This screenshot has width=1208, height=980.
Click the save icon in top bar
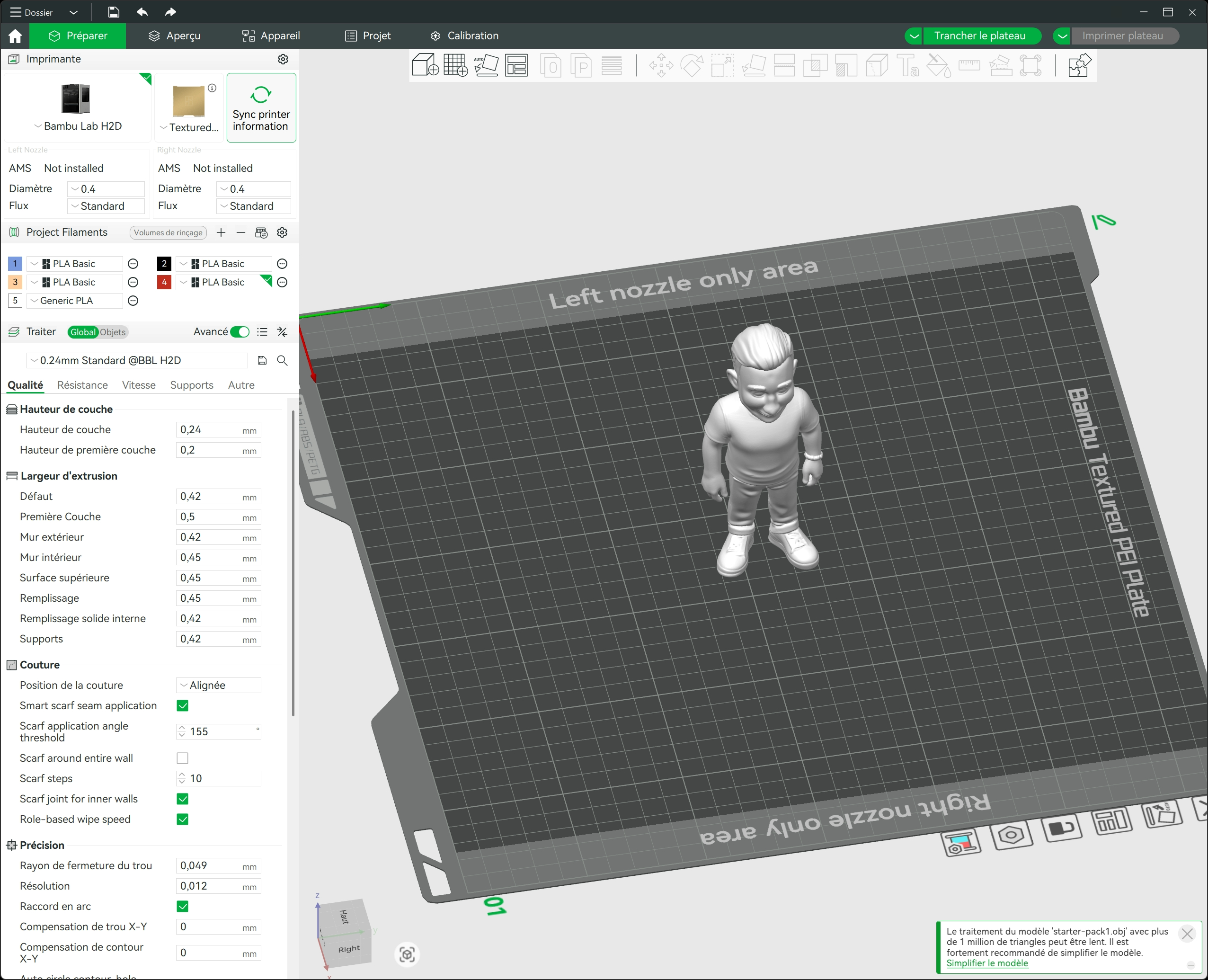tap(114, 12)
